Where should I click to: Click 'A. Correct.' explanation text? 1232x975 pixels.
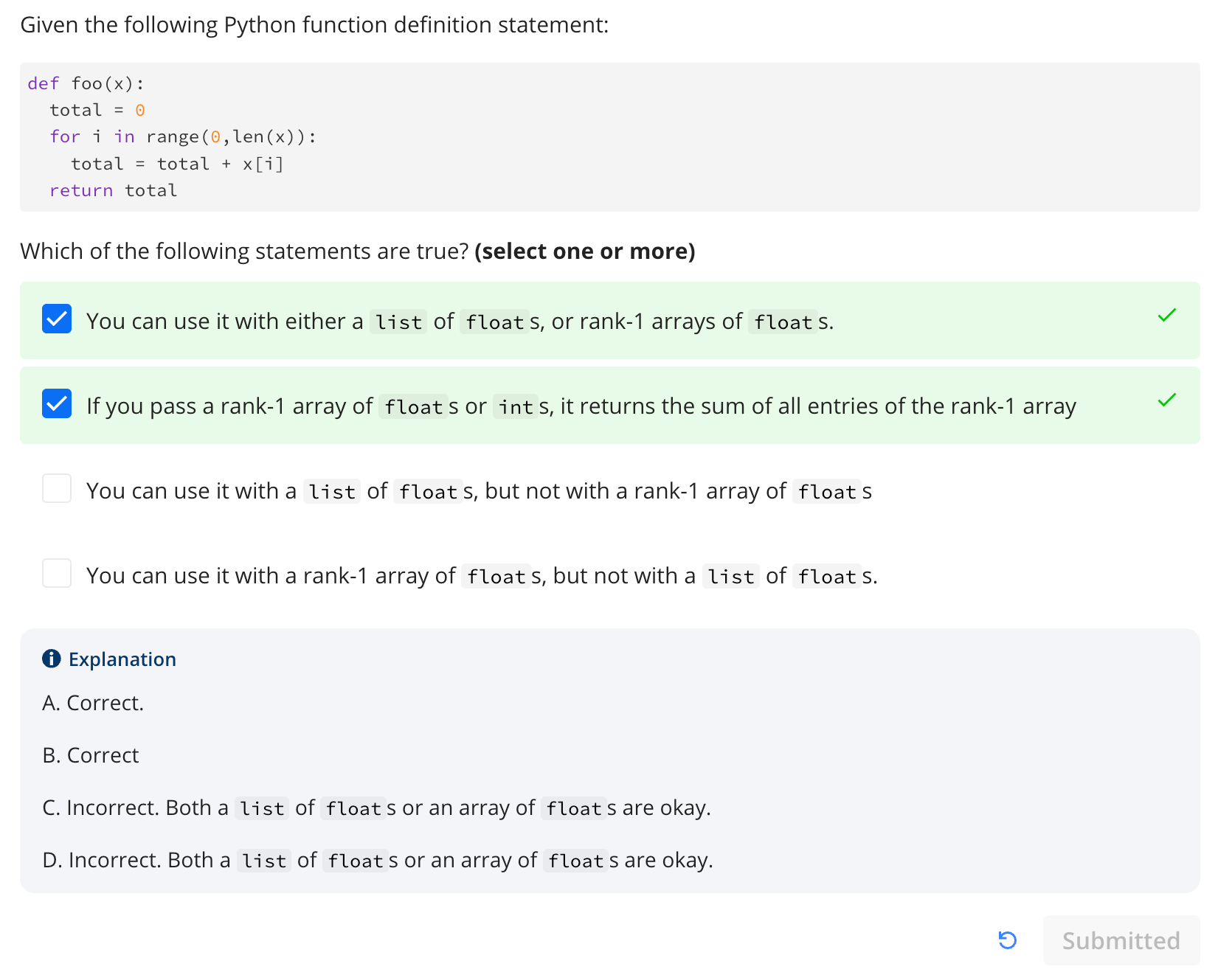coord(93,703)
